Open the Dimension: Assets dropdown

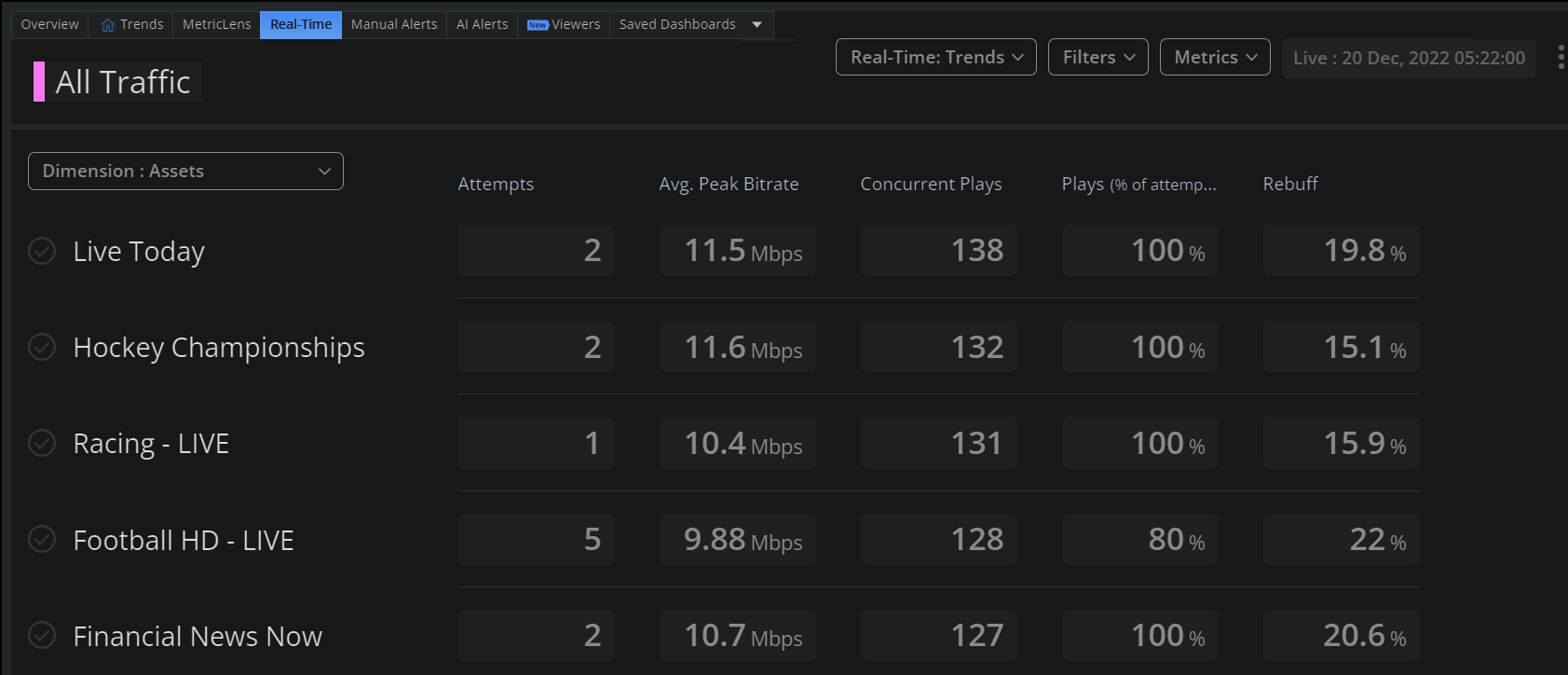[x=185, y=172]
